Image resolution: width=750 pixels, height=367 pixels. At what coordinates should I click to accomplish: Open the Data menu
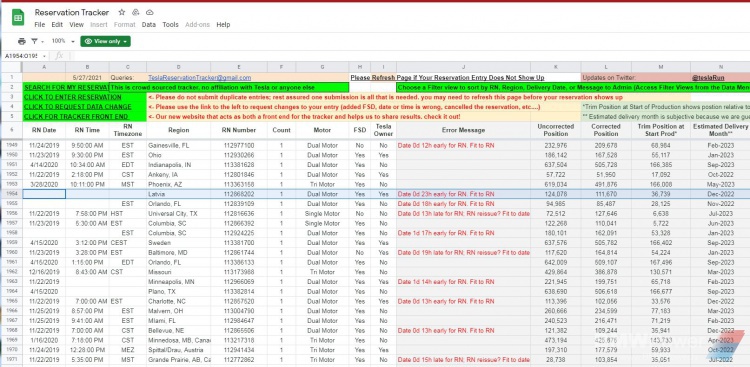tap(149, 24)
